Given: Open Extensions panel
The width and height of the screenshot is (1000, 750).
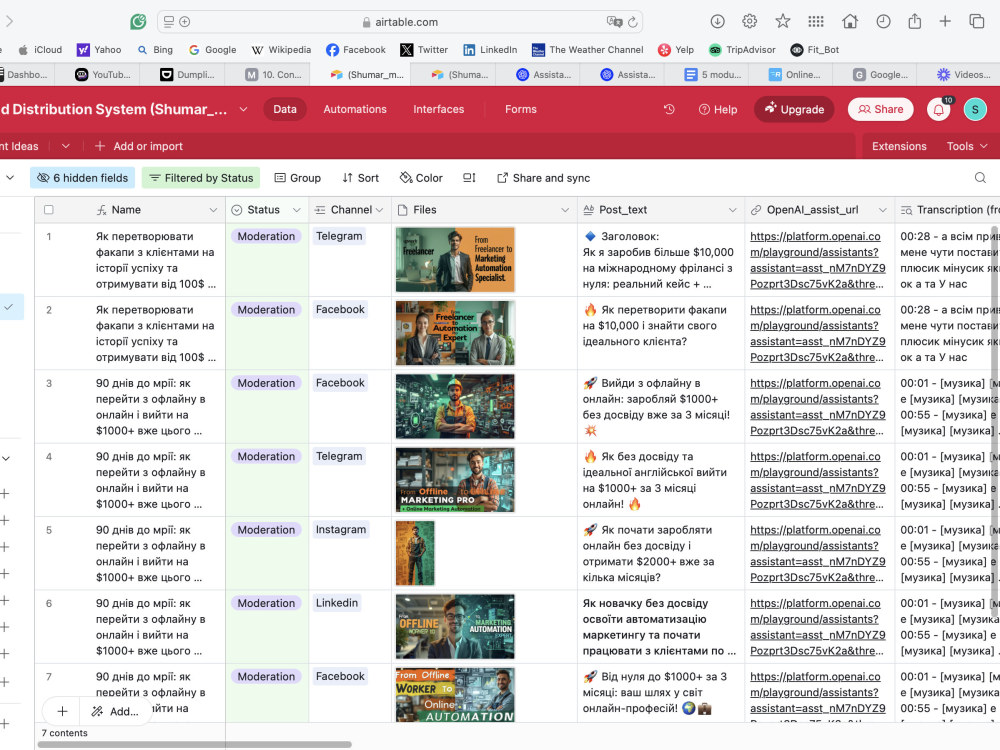Looking at the screenshot, I should [x=899, y=146].
